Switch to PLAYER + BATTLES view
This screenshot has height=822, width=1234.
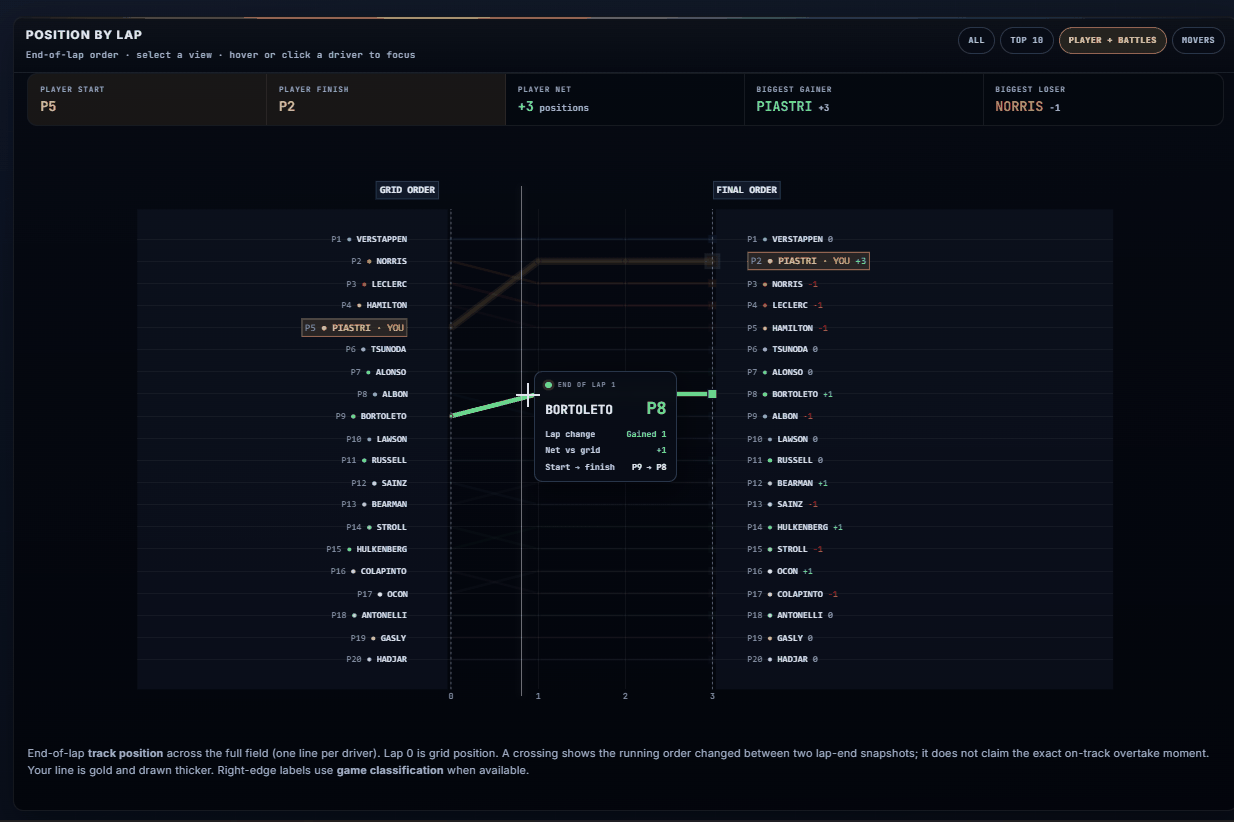tap(1112, 40)
